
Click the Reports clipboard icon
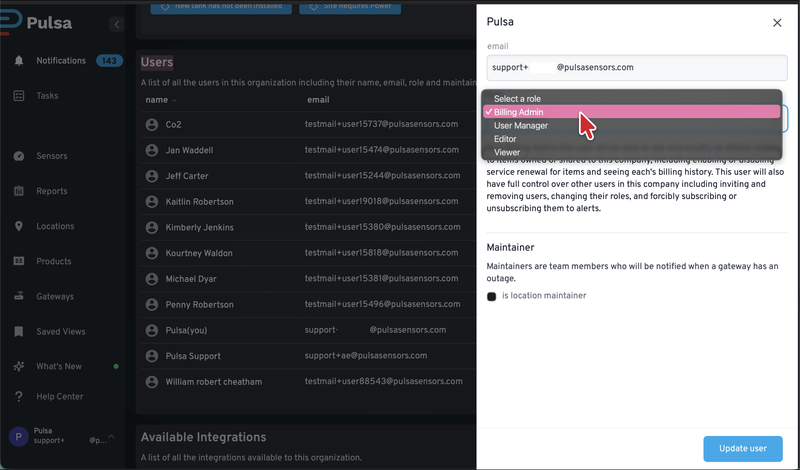(19, 191)
